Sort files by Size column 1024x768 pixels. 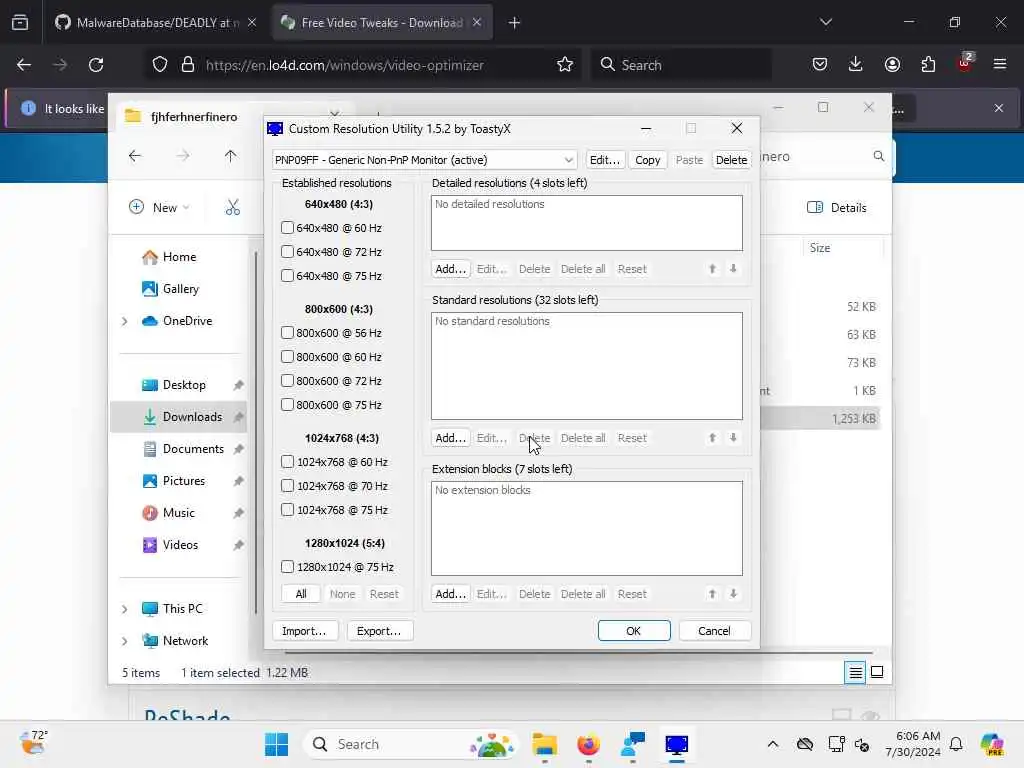point(820,248)
